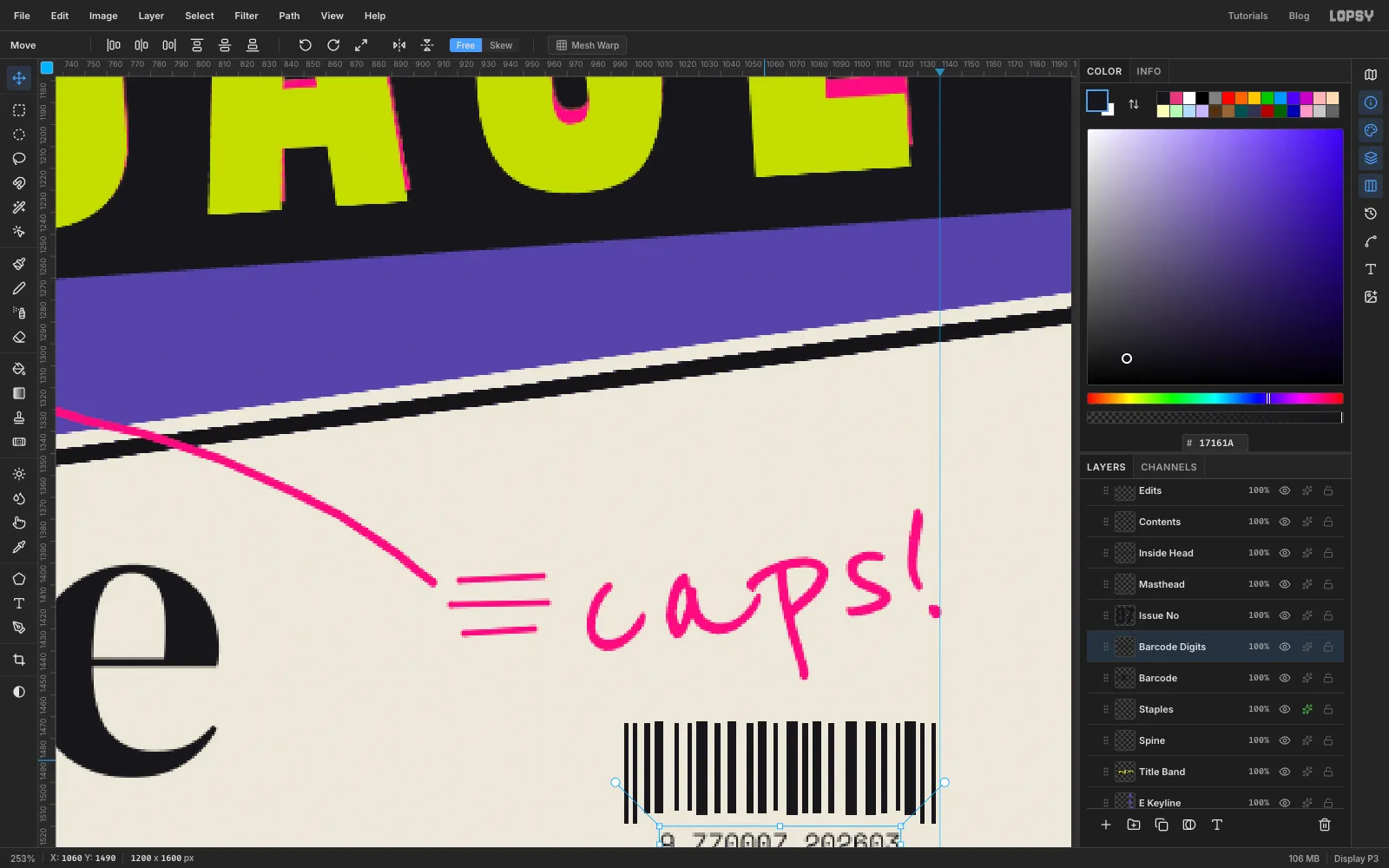Hide the Masthead layer

pyautogui.click(x=1285, y=584)
